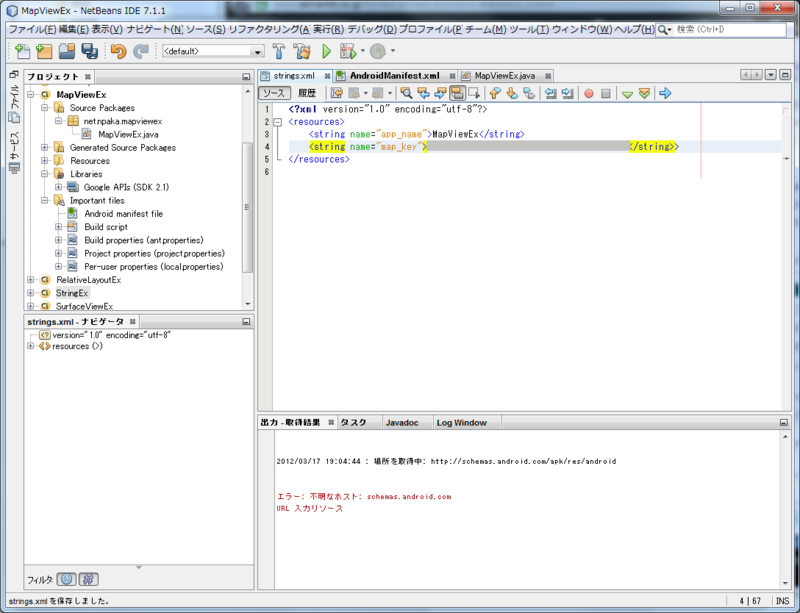Viewport: 800px width, 613px height.
Task: Open the Profile Project dropdown arrow
Action: point(393,51)
